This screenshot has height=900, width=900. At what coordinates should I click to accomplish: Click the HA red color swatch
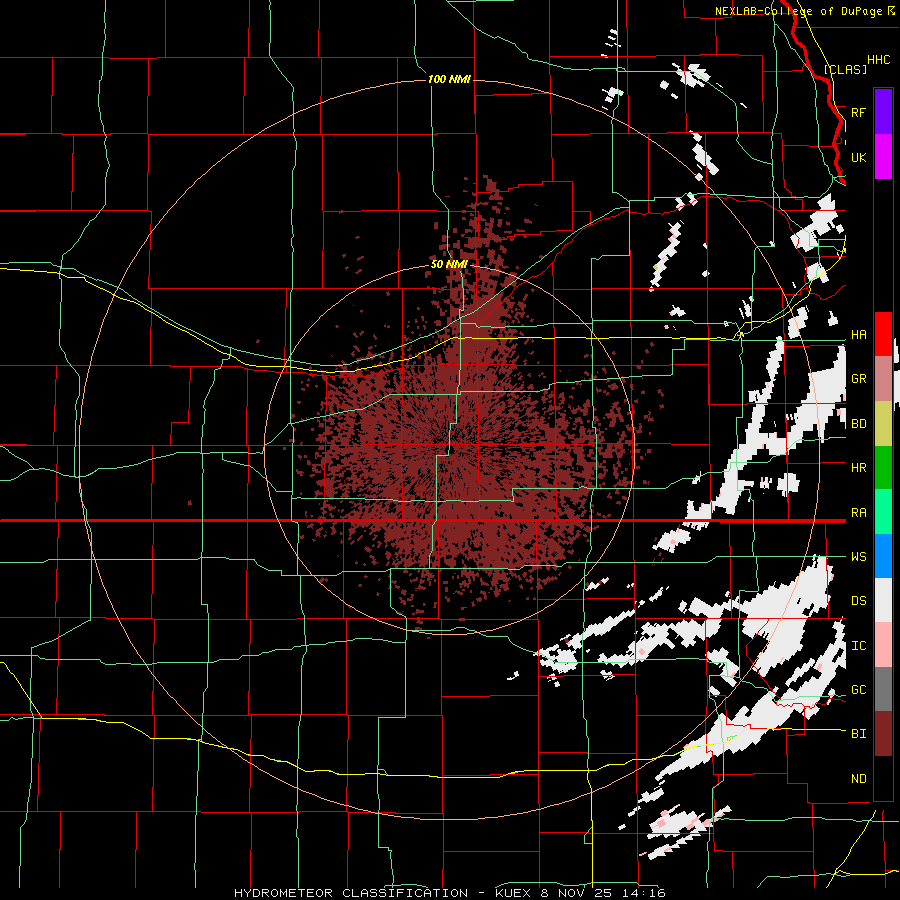click(x=883, y=334)
